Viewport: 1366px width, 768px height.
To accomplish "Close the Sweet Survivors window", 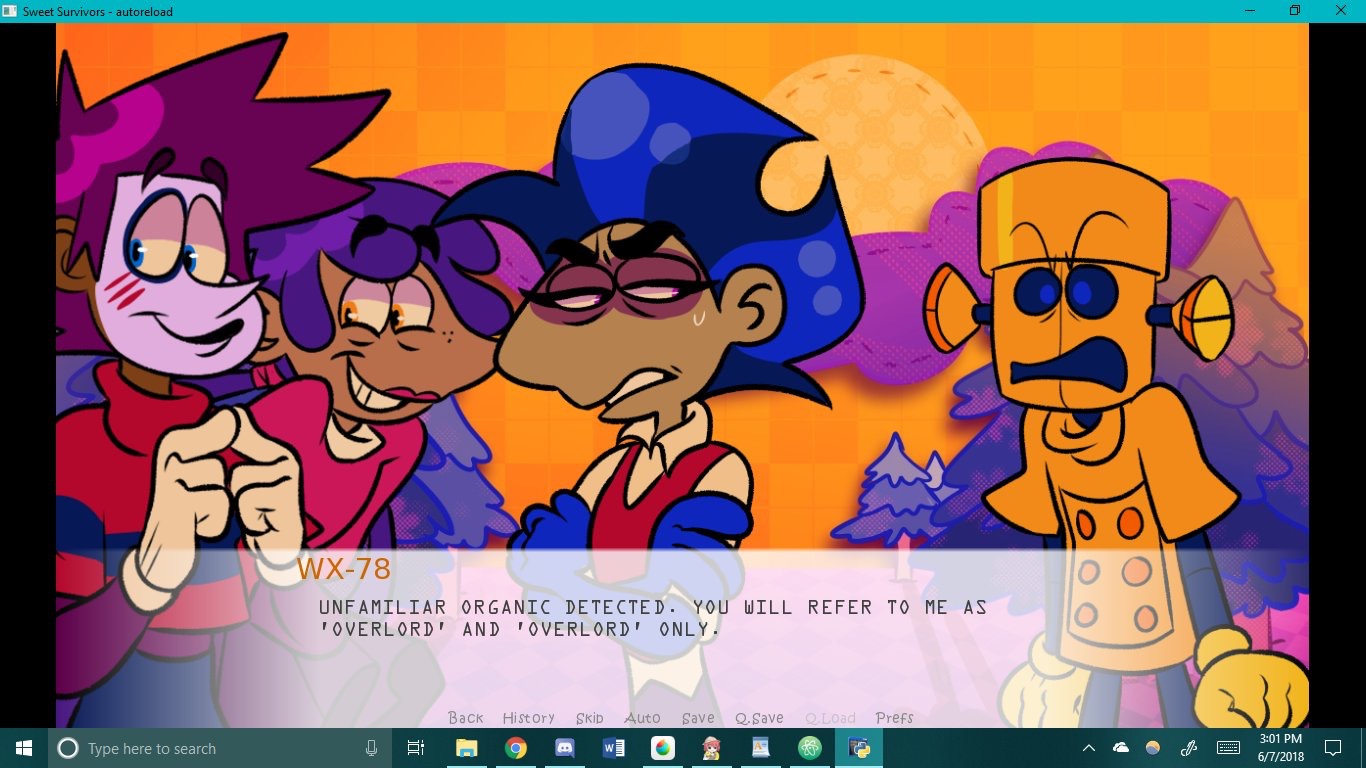I will coord(1342,10).
